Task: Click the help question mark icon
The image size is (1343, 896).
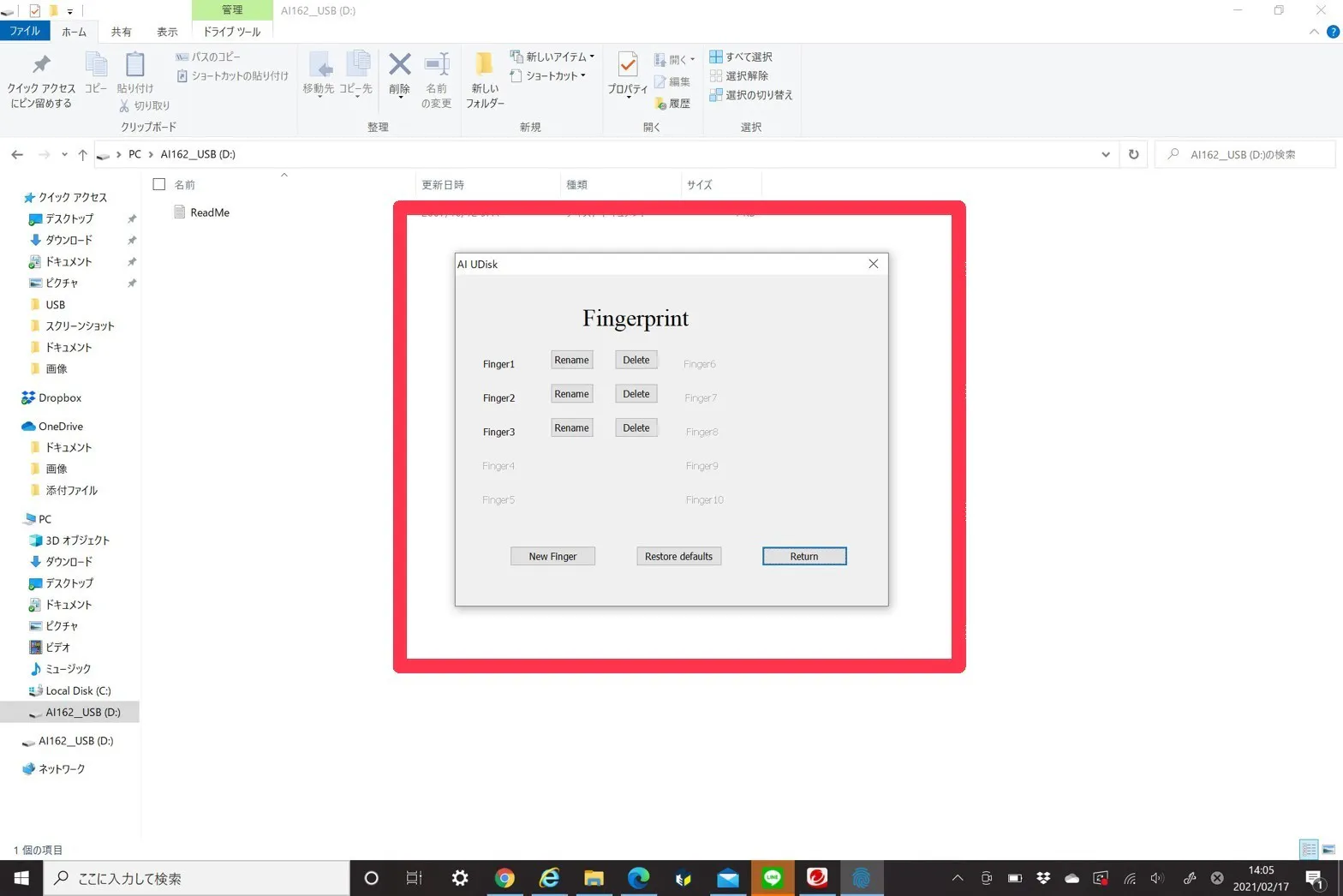Action: 1332,32
